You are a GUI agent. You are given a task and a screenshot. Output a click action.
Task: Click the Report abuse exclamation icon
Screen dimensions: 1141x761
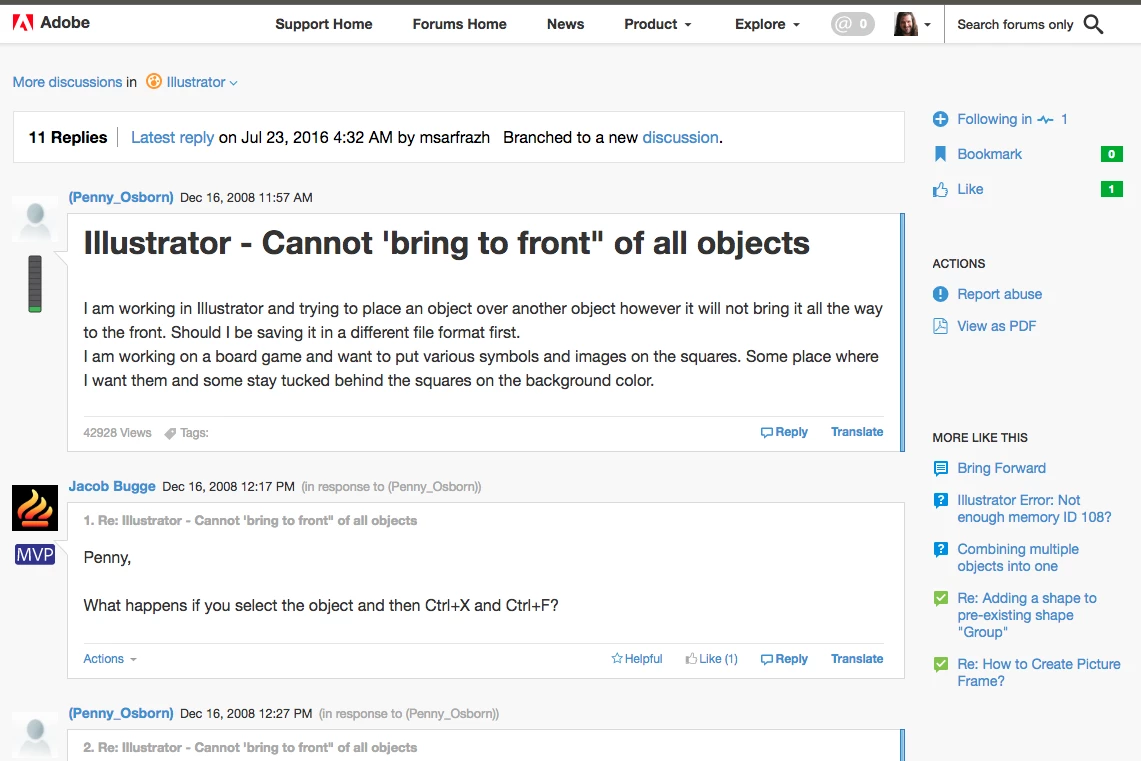pos(940,294)
